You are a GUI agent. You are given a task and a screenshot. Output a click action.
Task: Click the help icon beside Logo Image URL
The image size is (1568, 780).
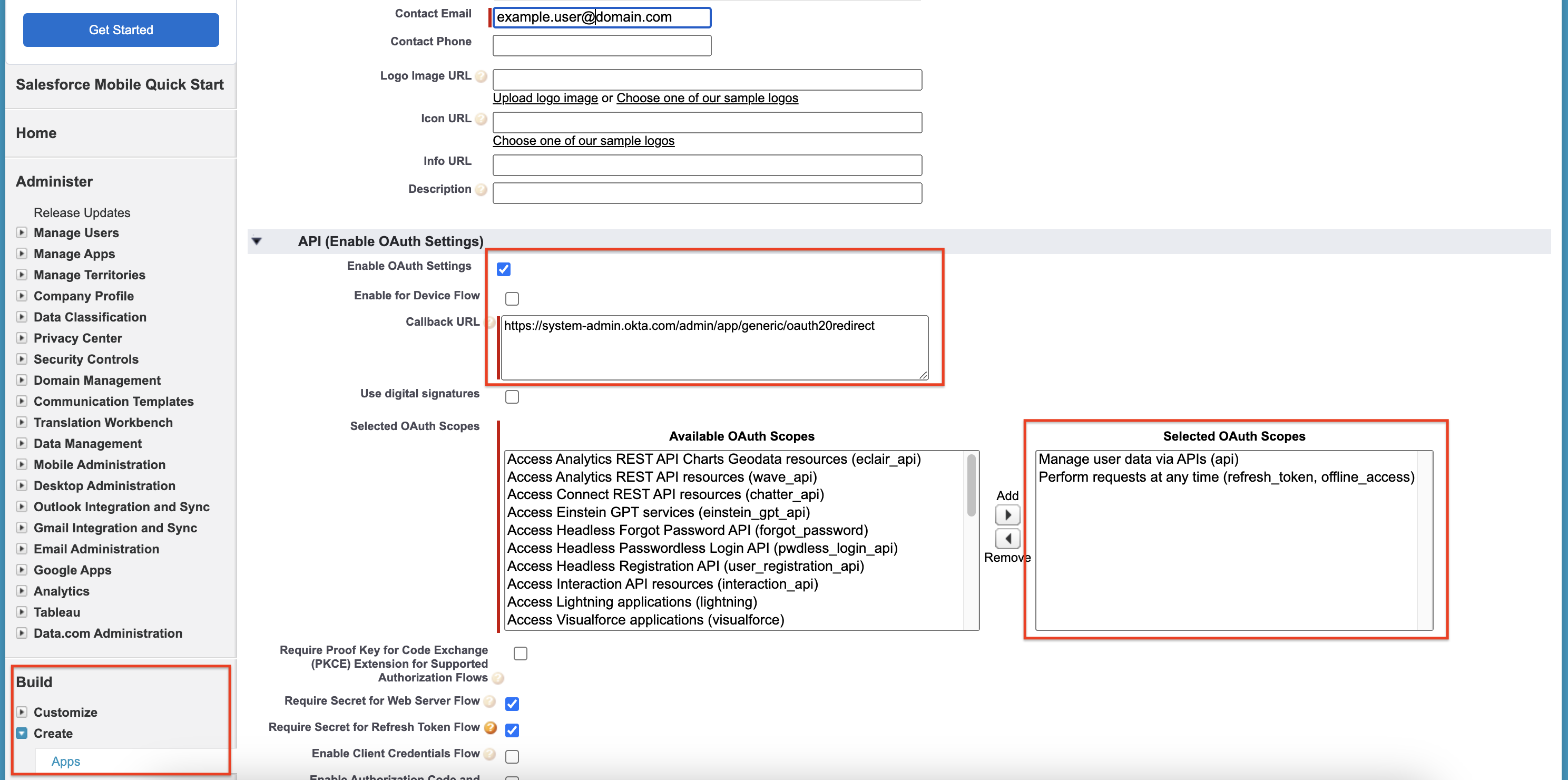[x=481, y=76]
